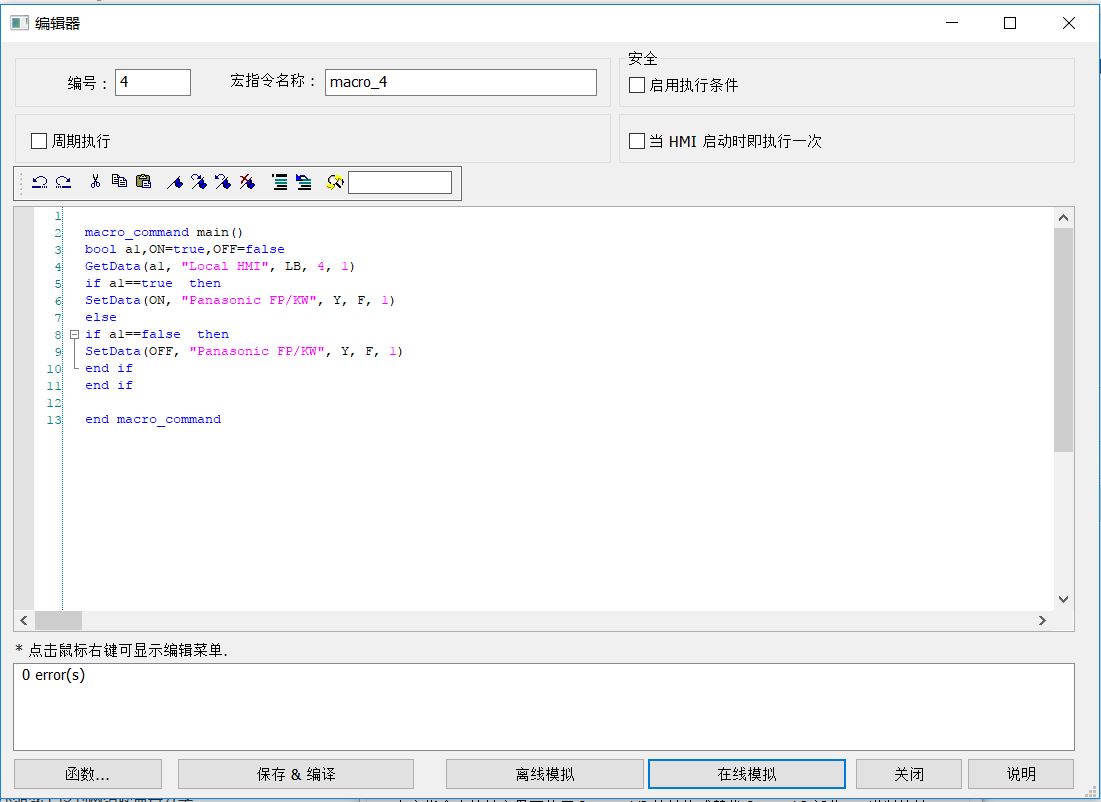Click the Redo toolbar icon
The width and height of the screenshot is (1101, 802).
click(63, 182)
